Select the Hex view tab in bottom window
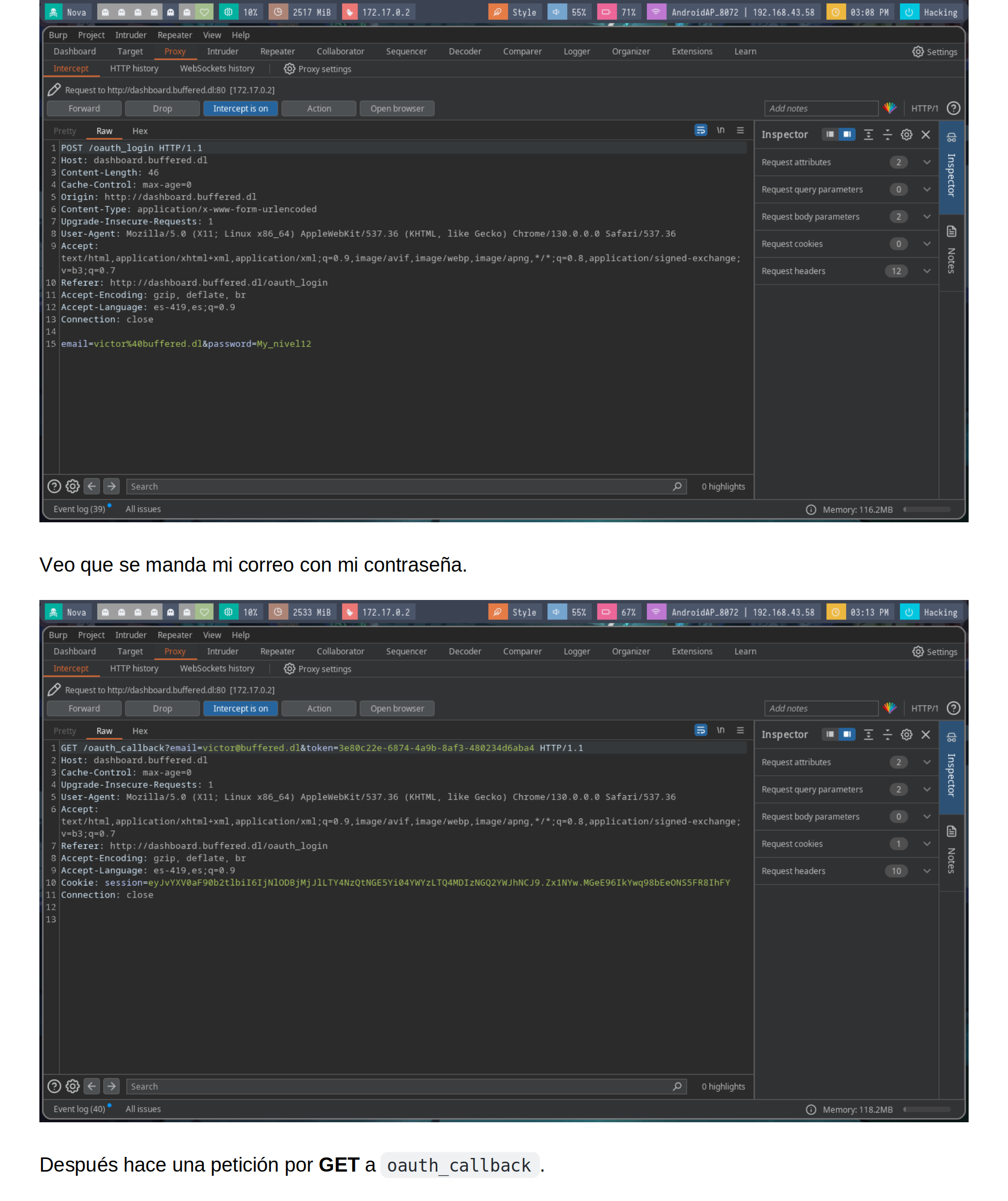Screen dimensions: 1008x1201 tap(140, 731)
